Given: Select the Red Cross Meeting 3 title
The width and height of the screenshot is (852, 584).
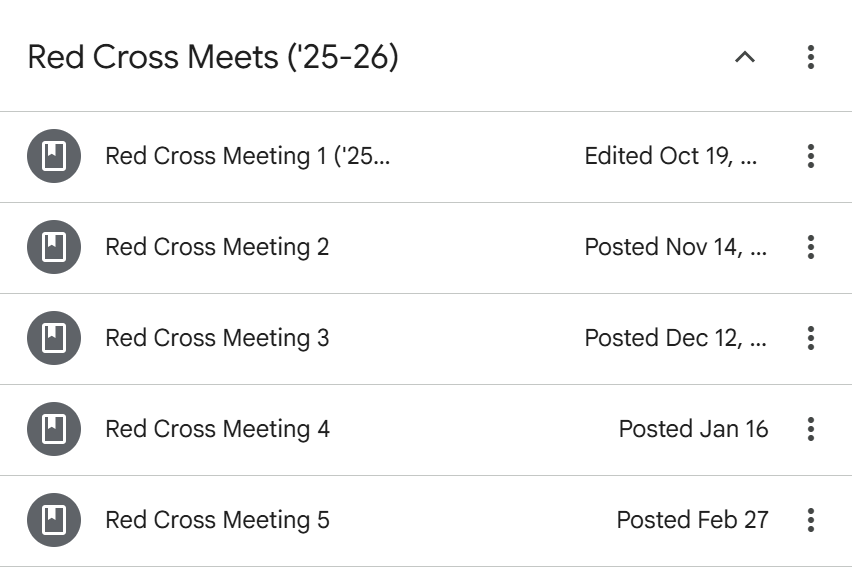Looking at the screenshot, I should 217,338.
